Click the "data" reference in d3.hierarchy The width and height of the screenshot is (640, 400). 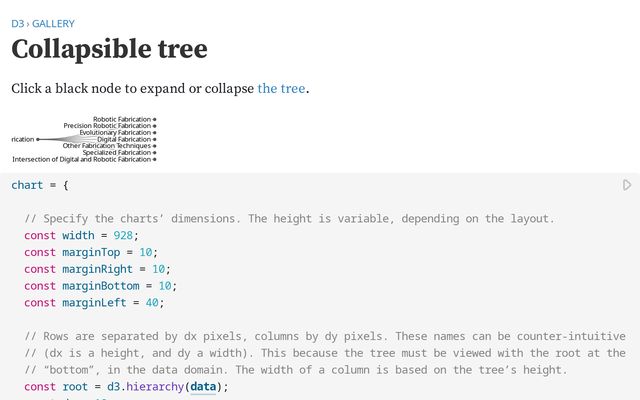coord(203,387)
